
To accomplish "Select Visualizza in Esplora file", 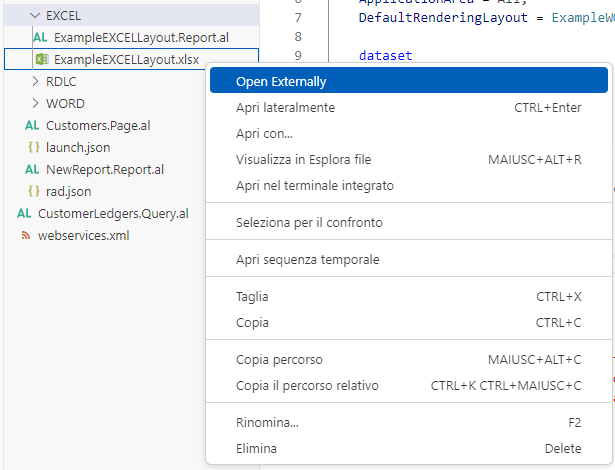I will (409, 160).
